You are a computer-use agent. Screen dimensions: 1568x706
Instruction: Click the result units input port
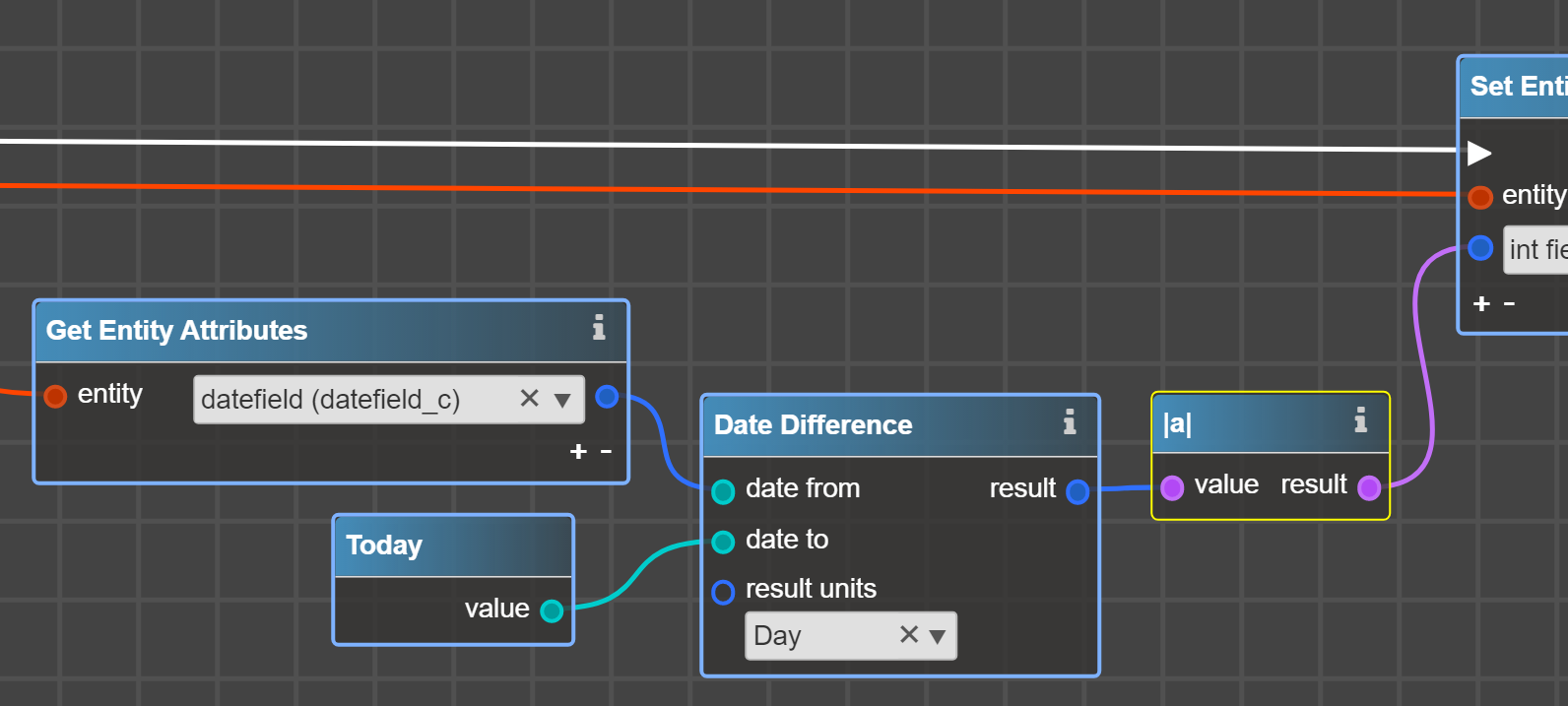(x=723, y=592)
